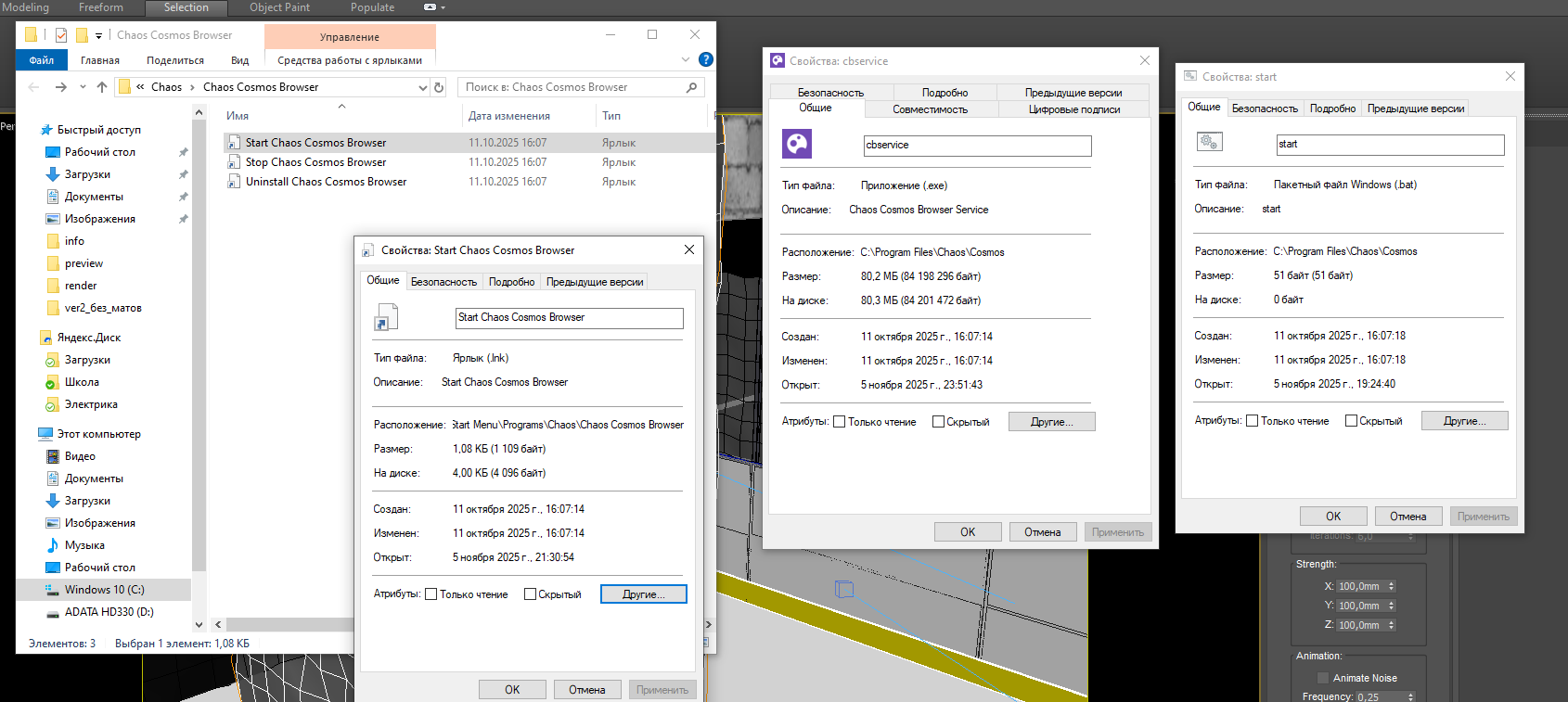Screen dimensions: 1568x702
Task: Click the Properties checkmark icon in Explorer title bar
Action: [61, 35]
